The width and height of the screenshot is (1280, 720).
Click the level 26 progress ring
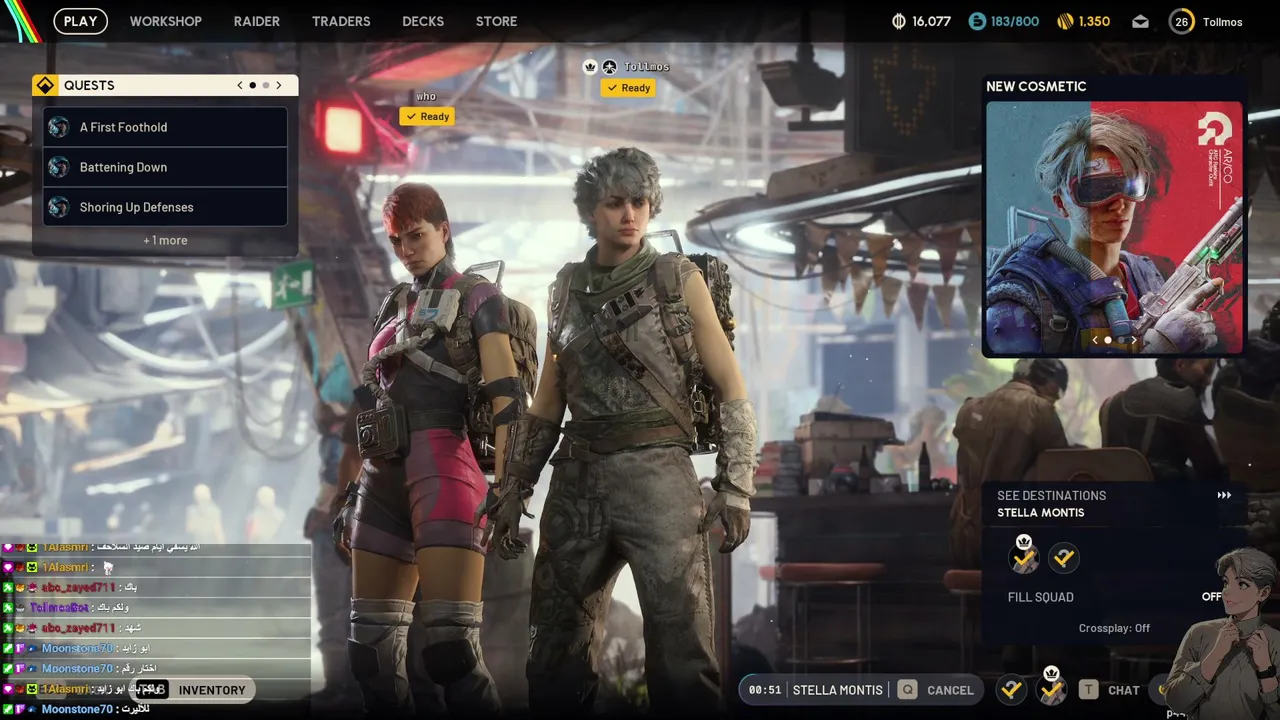(1182, 21)
